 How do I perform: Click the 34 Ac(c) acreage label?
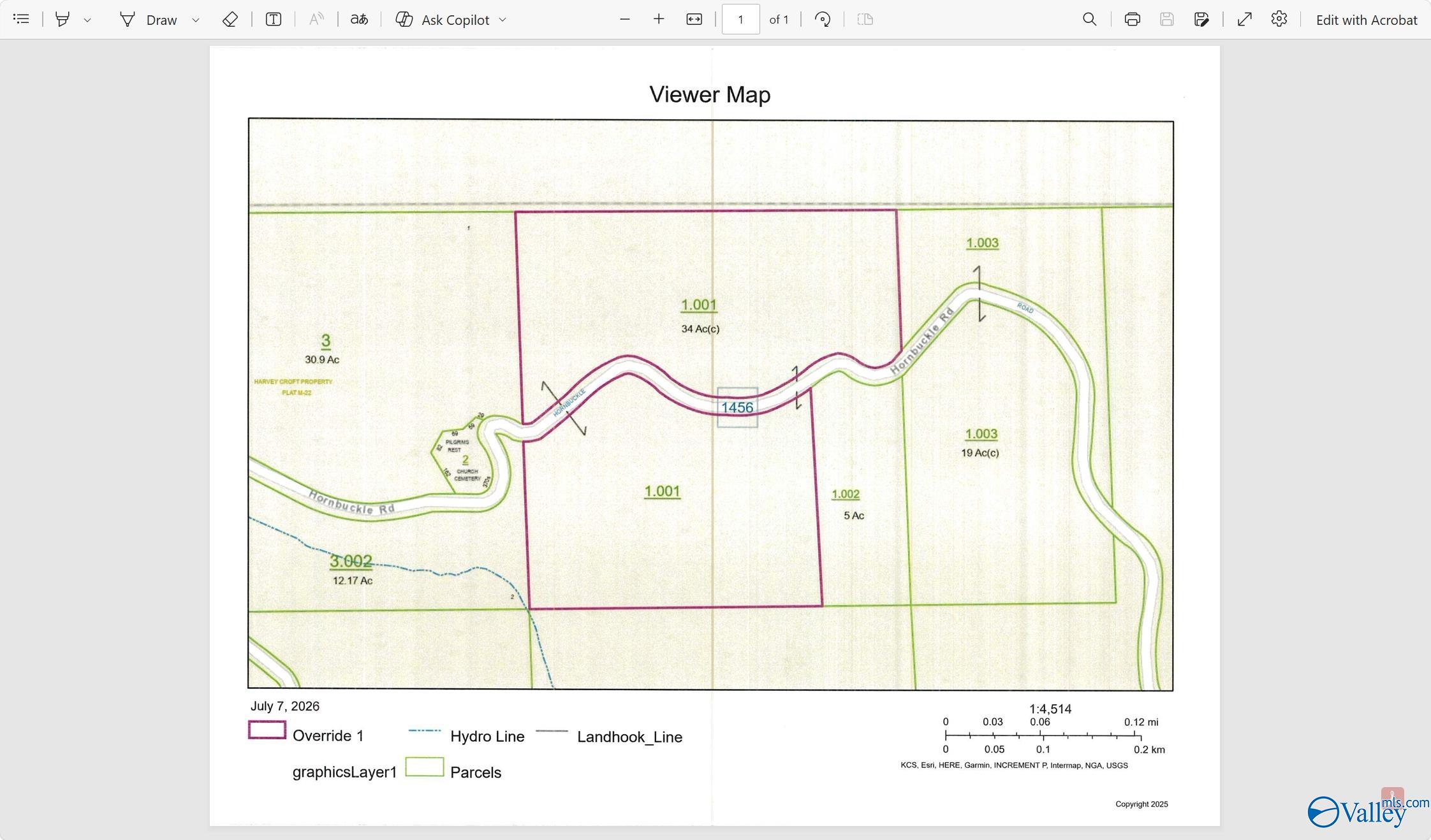[x=700, y=329]
